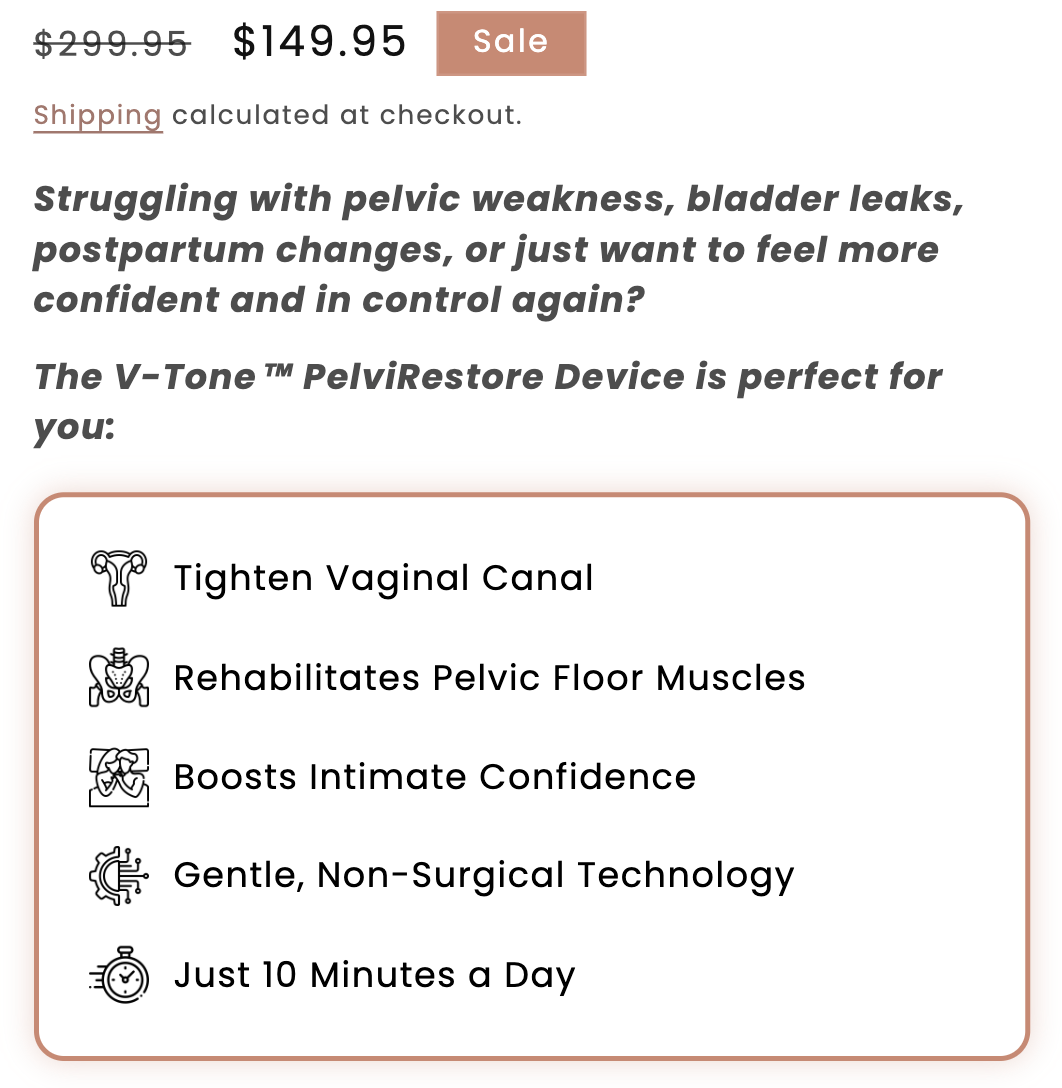Image resolution: width=1062 pixels, height=1088 pixels.
Task: Click the gear circuit technology icon
Action: 119,875
